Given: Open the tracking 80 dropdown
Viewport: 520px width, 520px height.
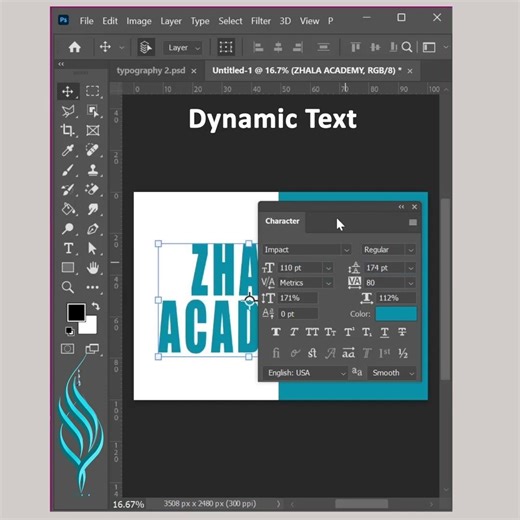Looking at the screenshot, I should [411, 283].
